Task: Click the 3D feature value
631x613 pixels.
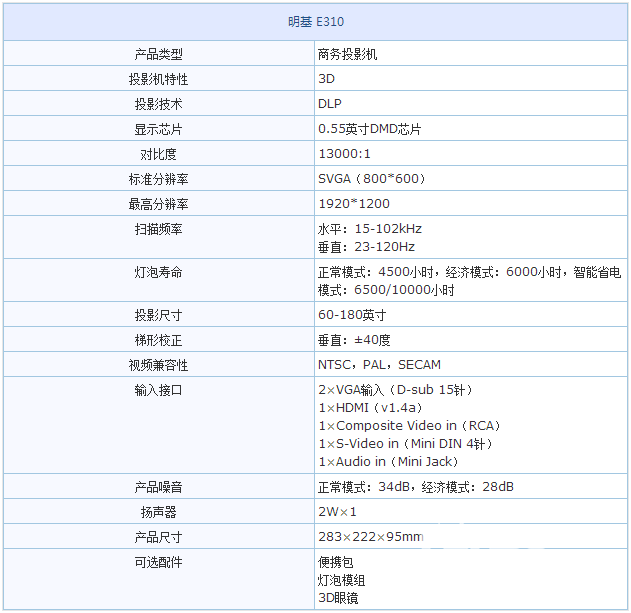Action: point(326,79)
